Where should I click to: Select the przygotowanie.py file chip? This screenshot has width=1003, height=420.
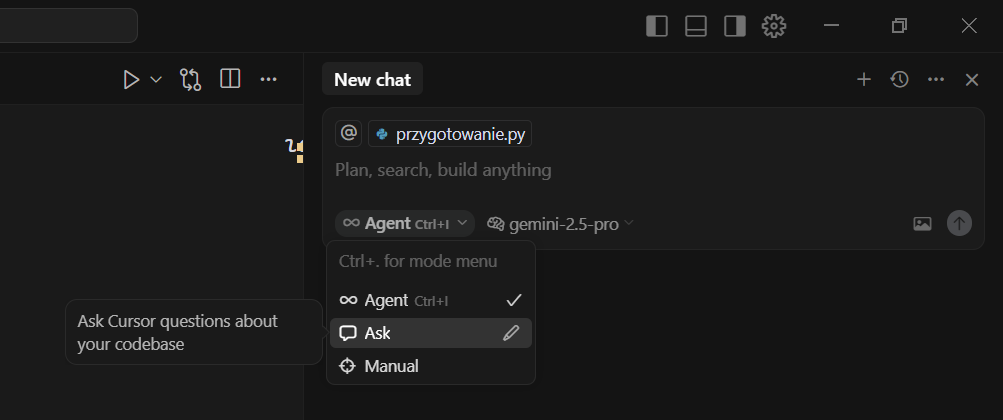[x=450, y=134]
